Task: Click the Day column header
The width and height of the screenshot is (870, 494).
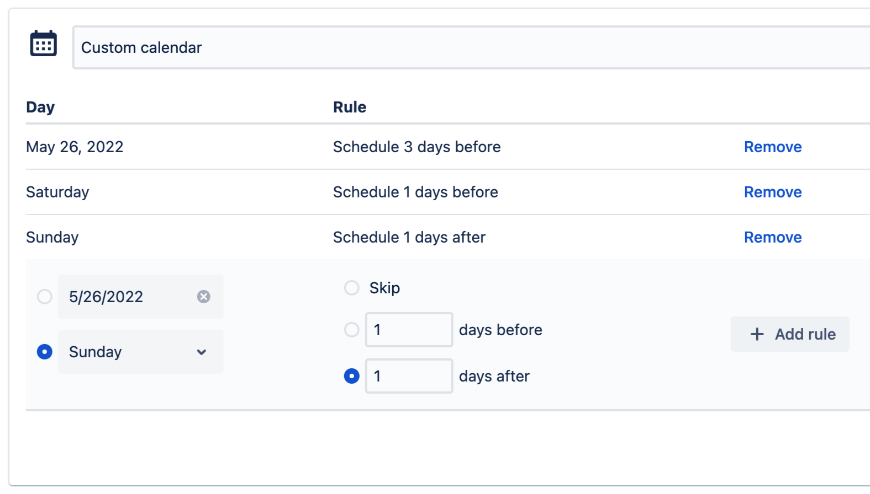Action: 40,107
